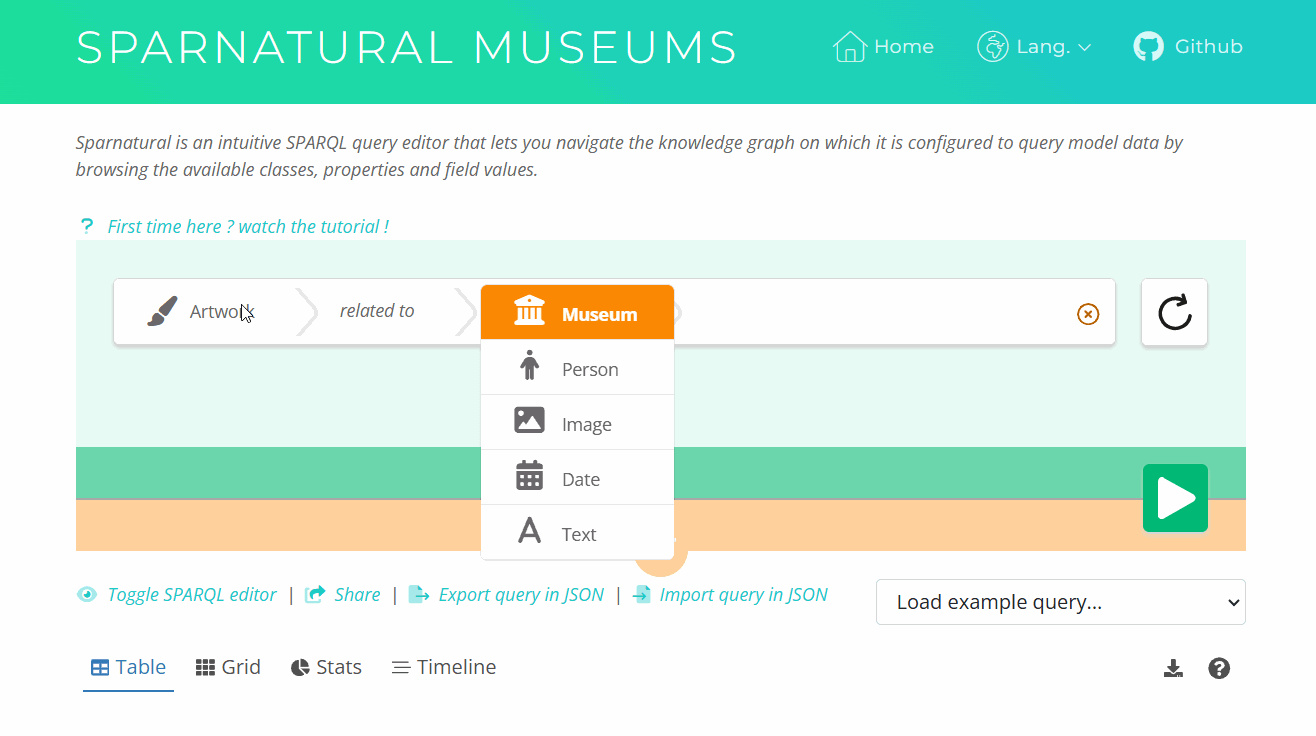This screenshot has width=1316, height=736.
Task: Open the Github link text
Action: (x=1208, y=47)
